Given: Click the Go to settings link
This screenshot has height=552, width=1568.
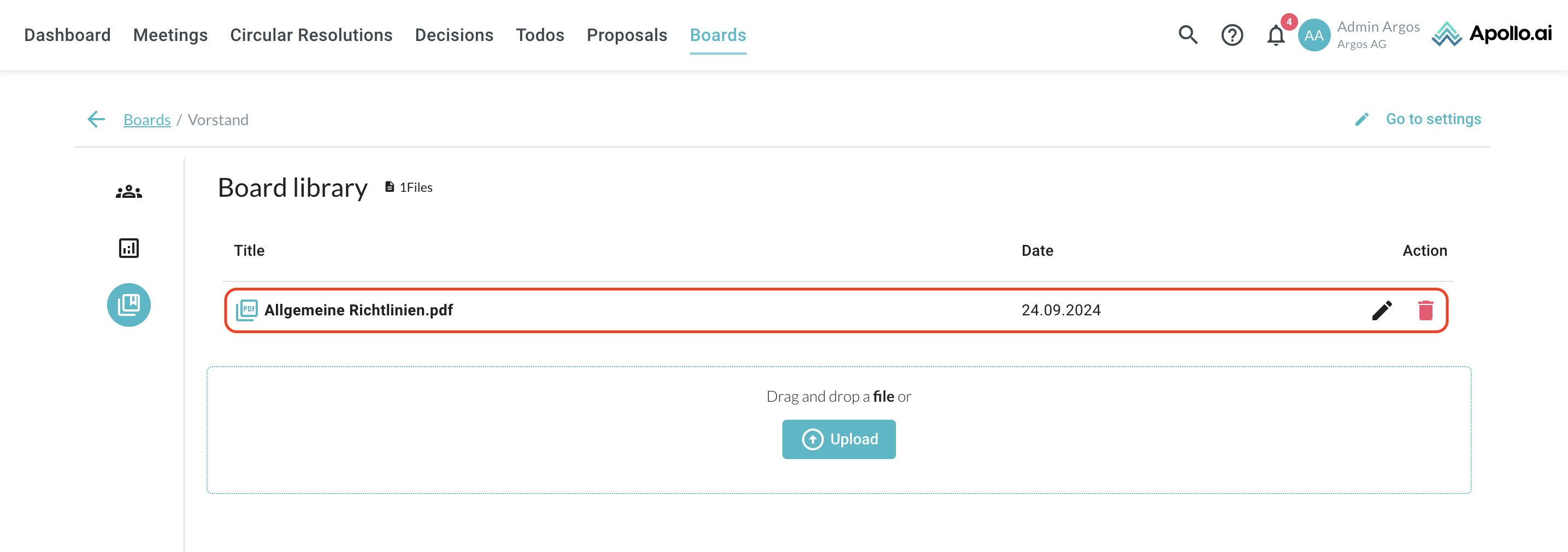Looking at the screenshot, I should (1433, 119).
